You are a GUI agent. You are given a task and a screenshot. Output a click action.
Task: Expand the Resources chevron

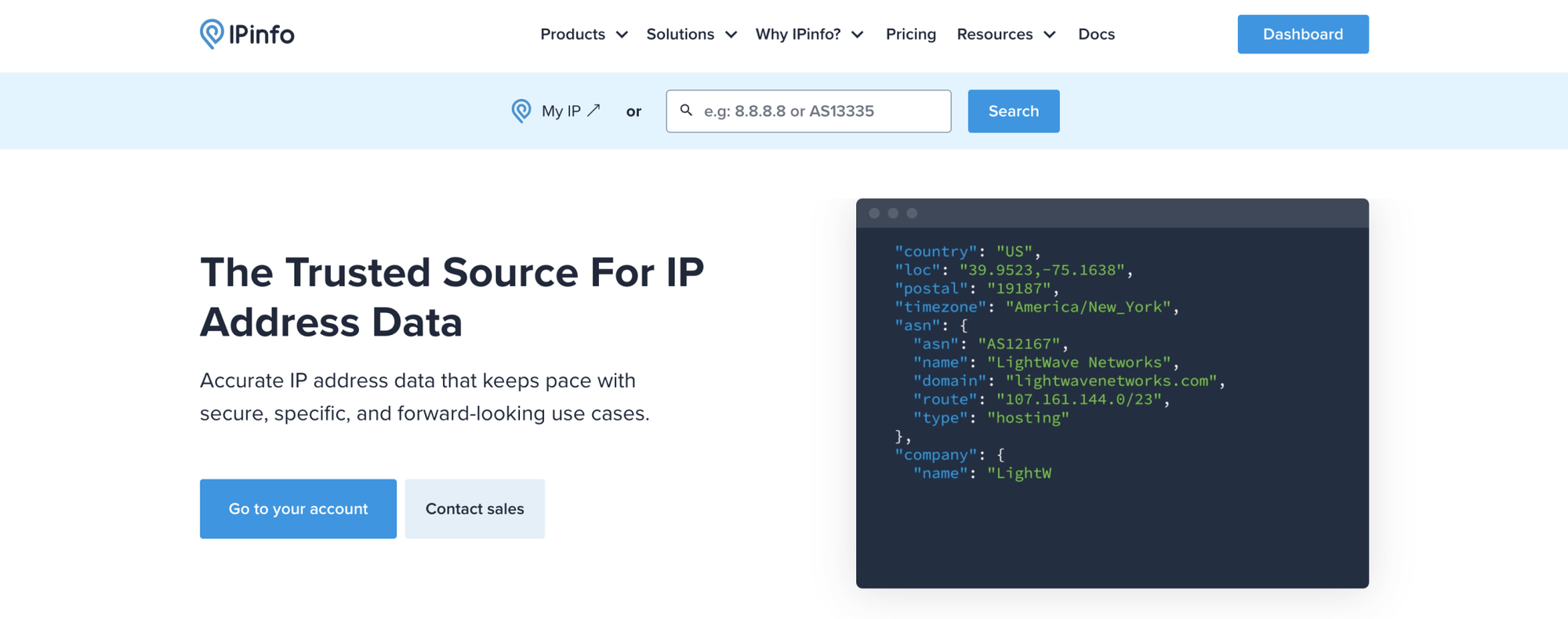click(1050, 35)
